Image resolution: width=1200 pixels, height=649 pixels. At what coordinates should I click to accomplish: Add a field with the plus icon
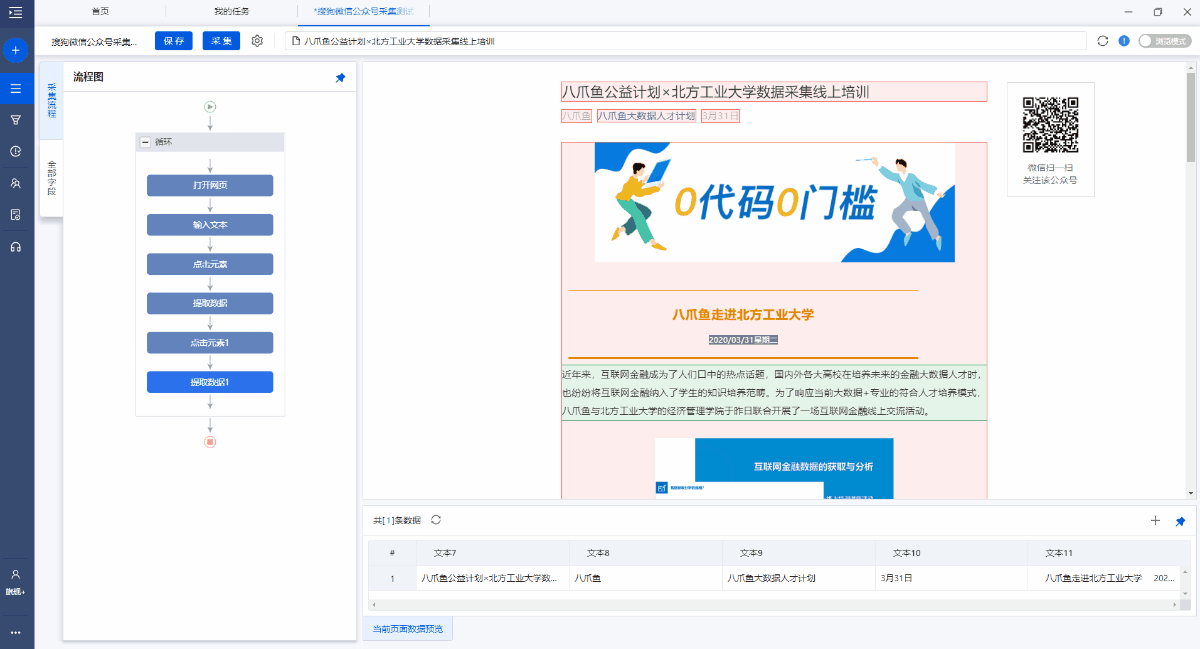(1155, 520)
